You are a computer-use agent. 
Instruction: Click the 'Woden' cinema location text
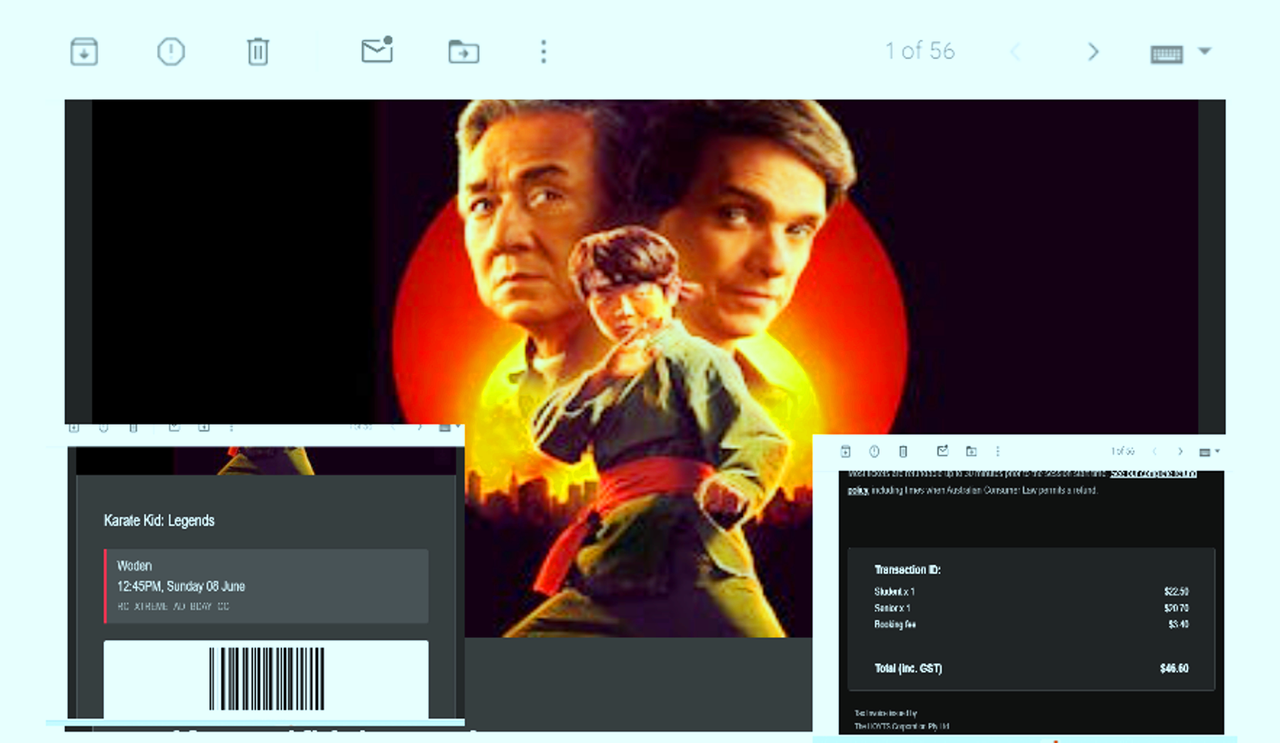[135, 566]
